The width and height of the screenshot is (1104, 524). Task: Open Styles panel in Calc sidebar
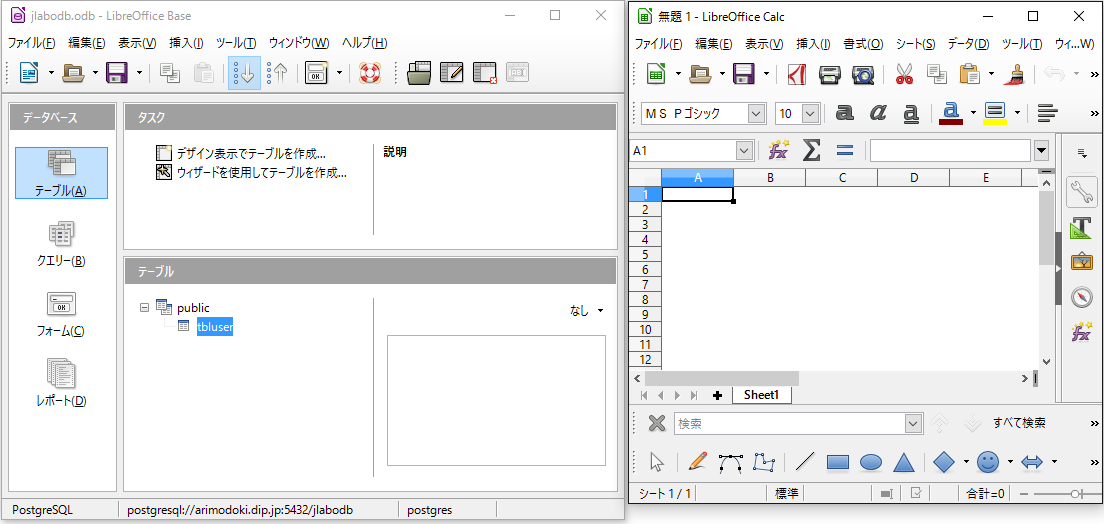point(1081,228)
